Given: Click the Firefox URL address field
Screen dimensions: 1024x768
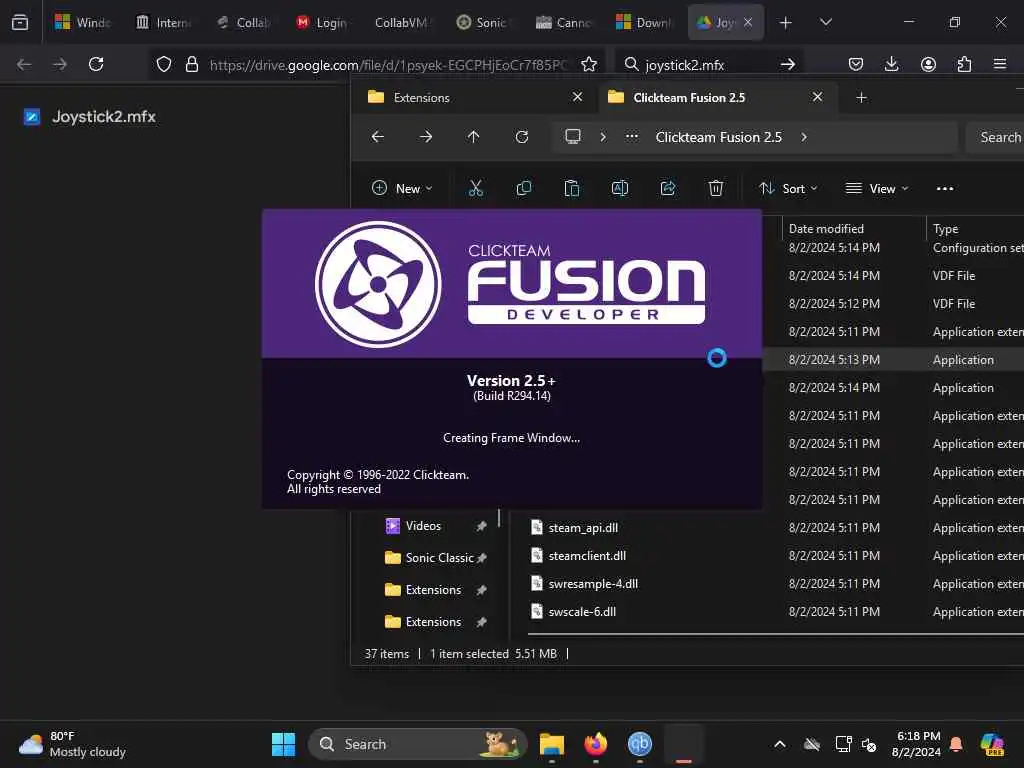Looking at the screenshot, I should point(389,65).
